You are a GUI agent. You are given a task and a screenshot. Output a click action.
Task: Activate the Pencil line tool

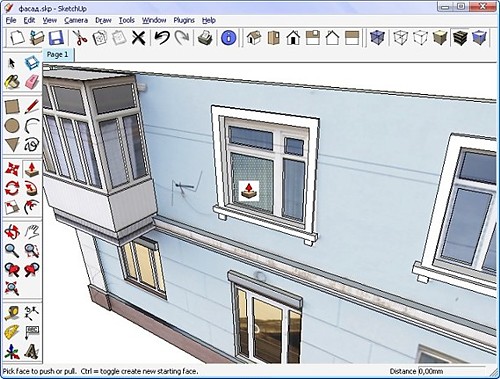click(32, 107)
